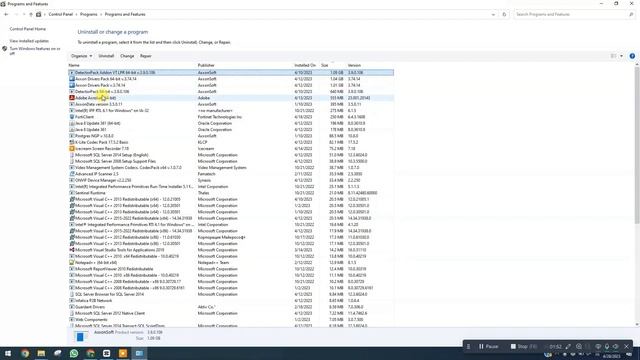The image size is (640, 360).
Task: Click Programs and Features in breadcrumb
Action: pos(125,14)
